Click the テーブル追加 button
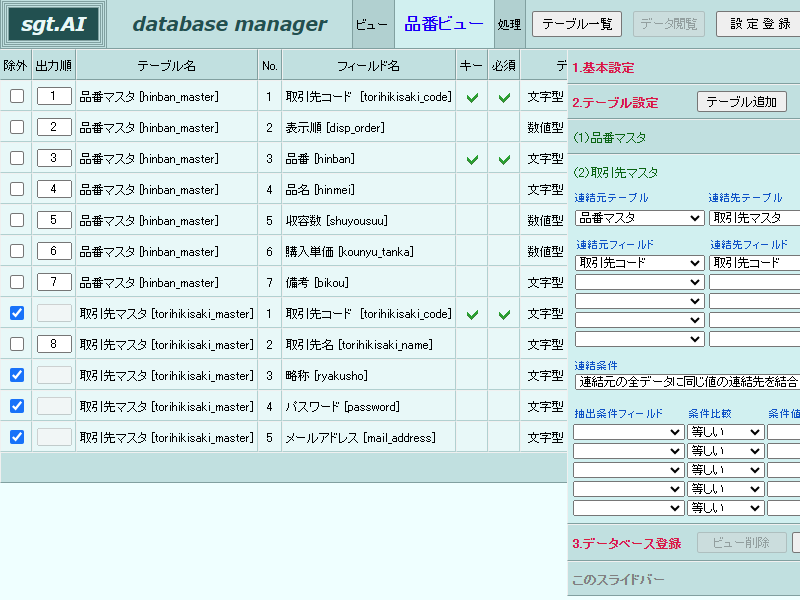 tap(741, 102)
